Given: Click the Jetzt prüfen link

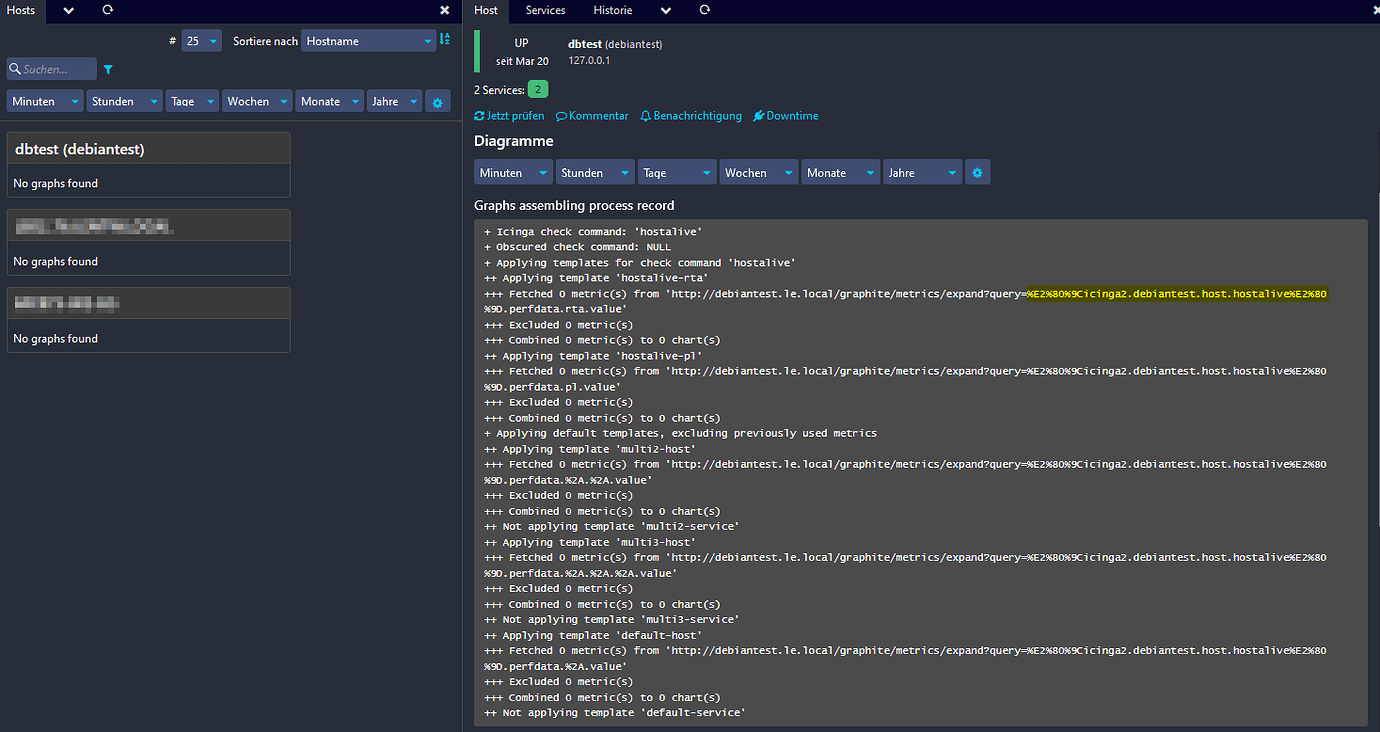Looking at the screenshot, I should 509,116.
